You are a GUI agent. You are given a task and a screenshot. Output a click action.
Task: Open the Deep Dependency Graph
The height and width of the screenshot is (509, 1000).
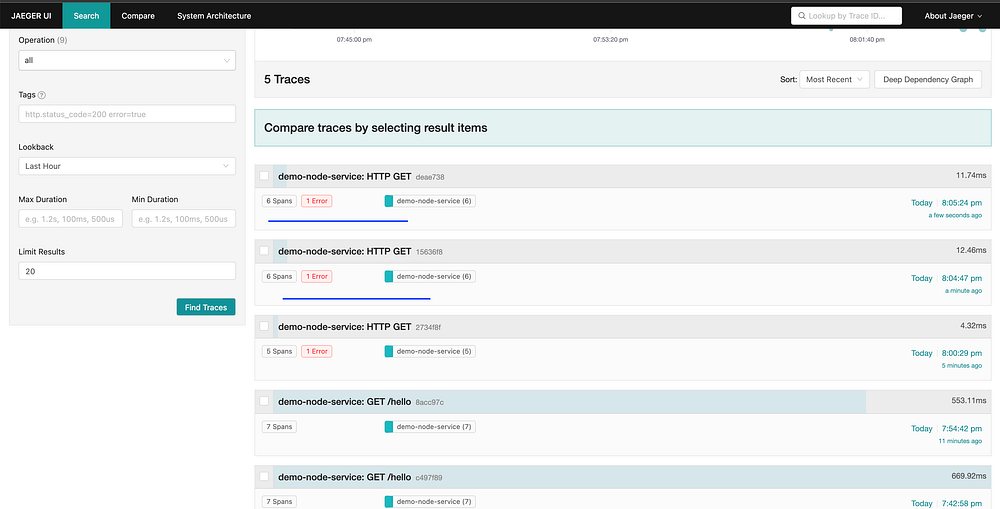[x=928, y=80]
